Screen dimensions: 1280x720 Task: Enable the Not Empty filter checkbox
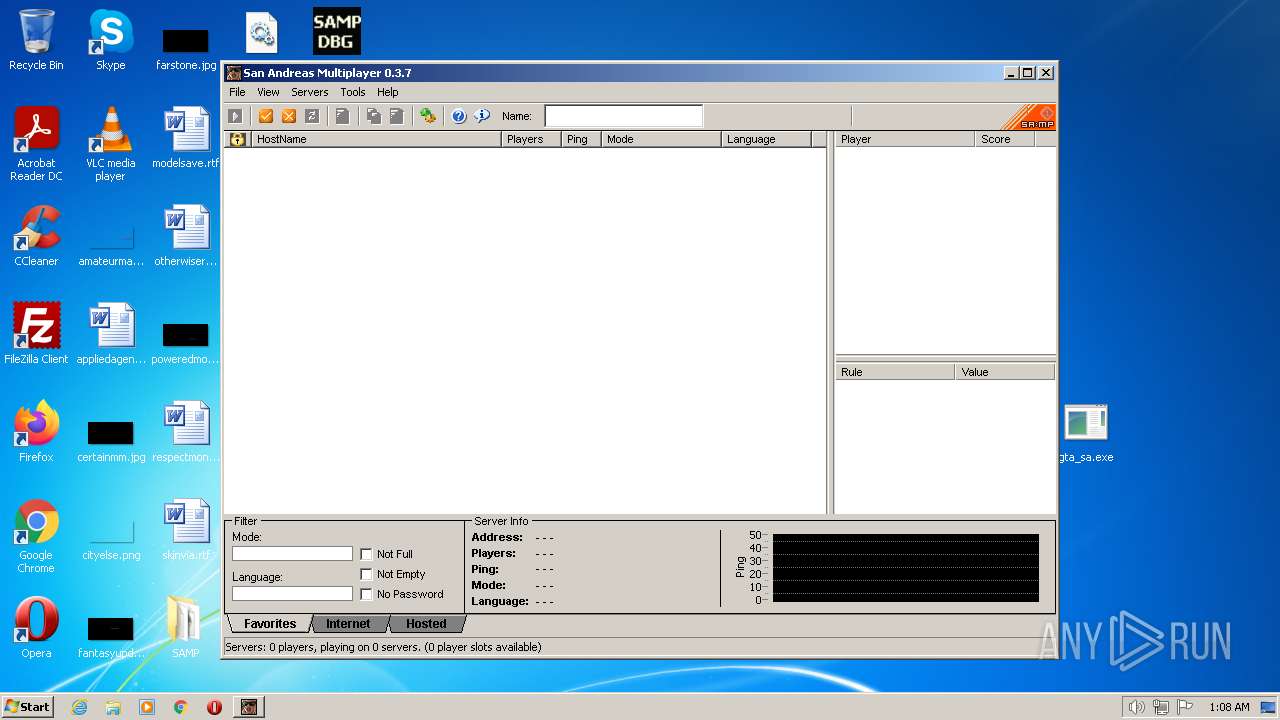366,574
